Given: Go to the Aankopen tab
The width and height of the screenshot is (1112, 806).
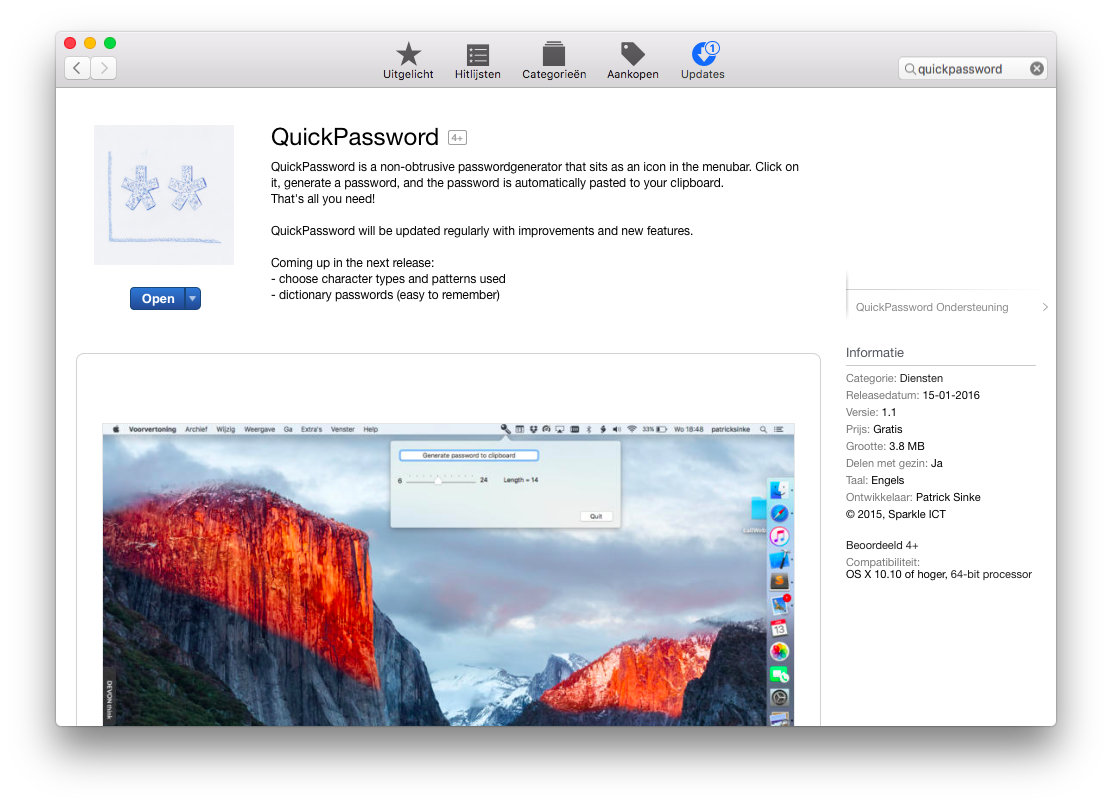Looking at the screenshot, I should [633, 60].
